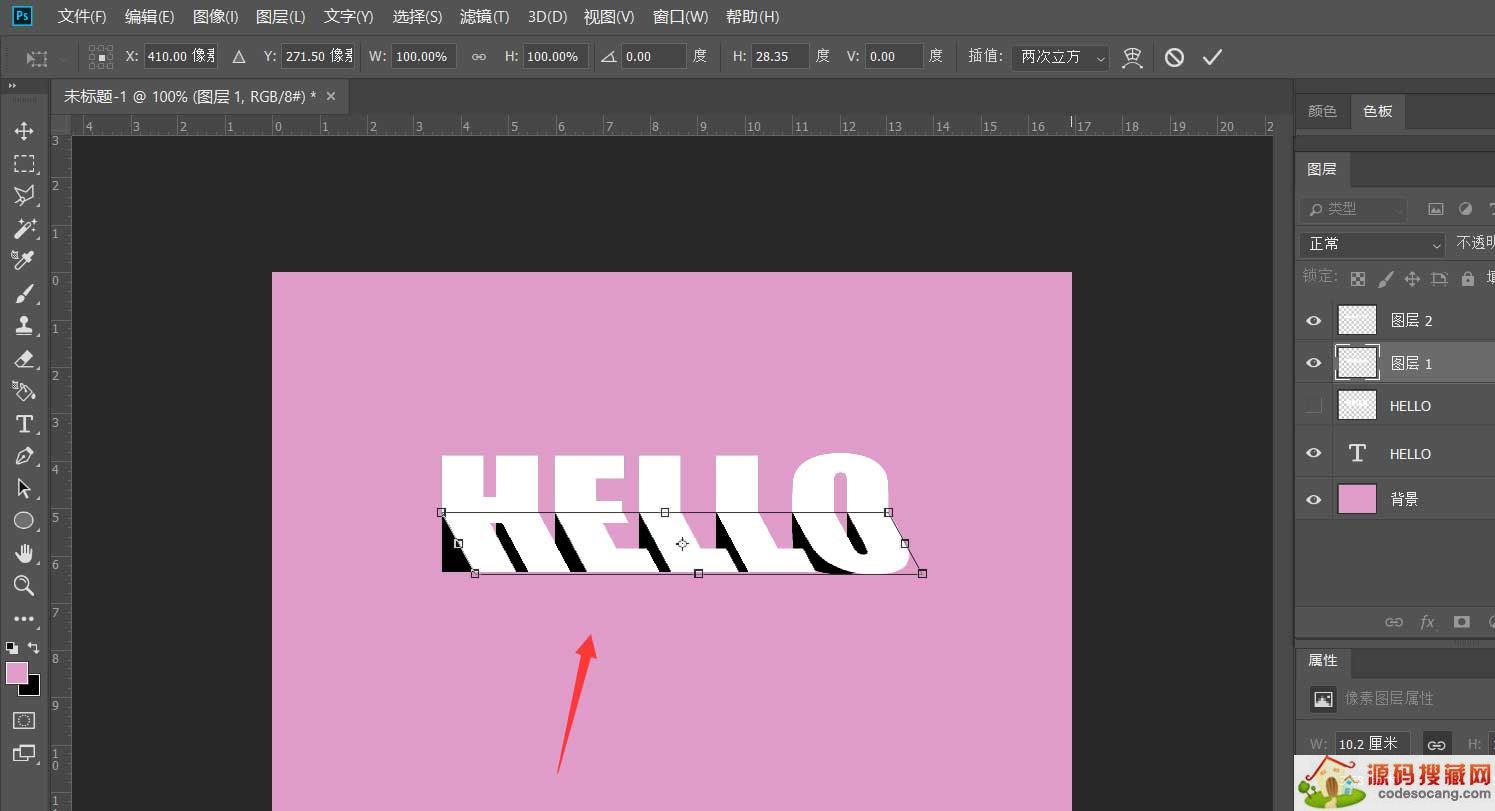Viewport: 1495px width, 811px height.
Task: Select the Horizontal Type tool
Action: point(24,423)
